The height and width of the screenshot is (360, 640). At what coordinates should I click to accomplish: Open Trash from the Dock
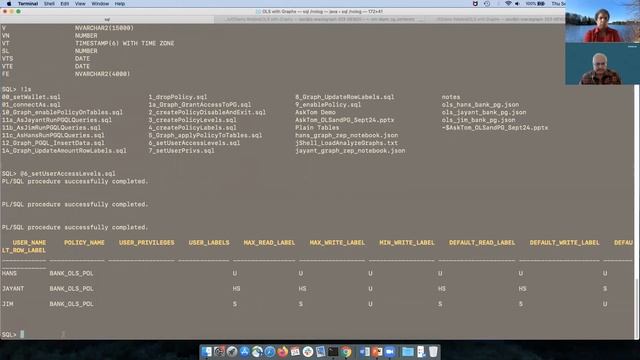point(433,351)
